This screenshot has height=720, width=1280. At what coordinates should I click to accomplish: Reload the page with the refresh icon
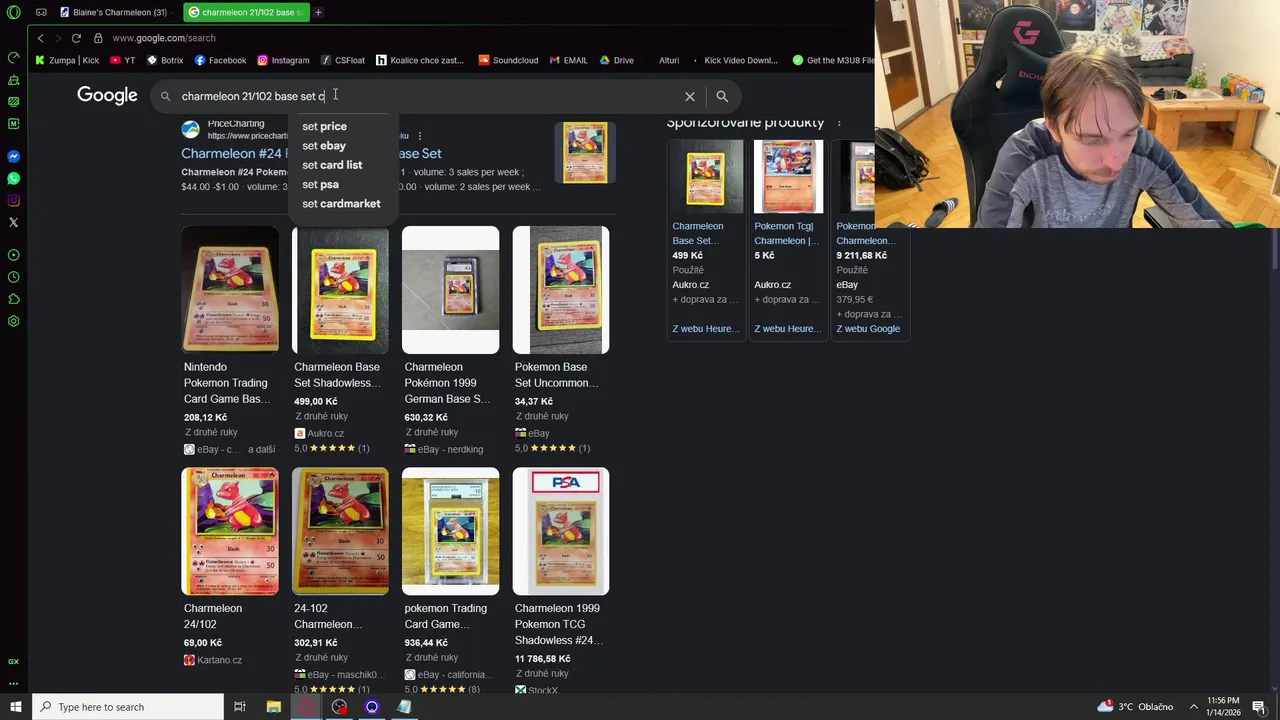(76, 38)
